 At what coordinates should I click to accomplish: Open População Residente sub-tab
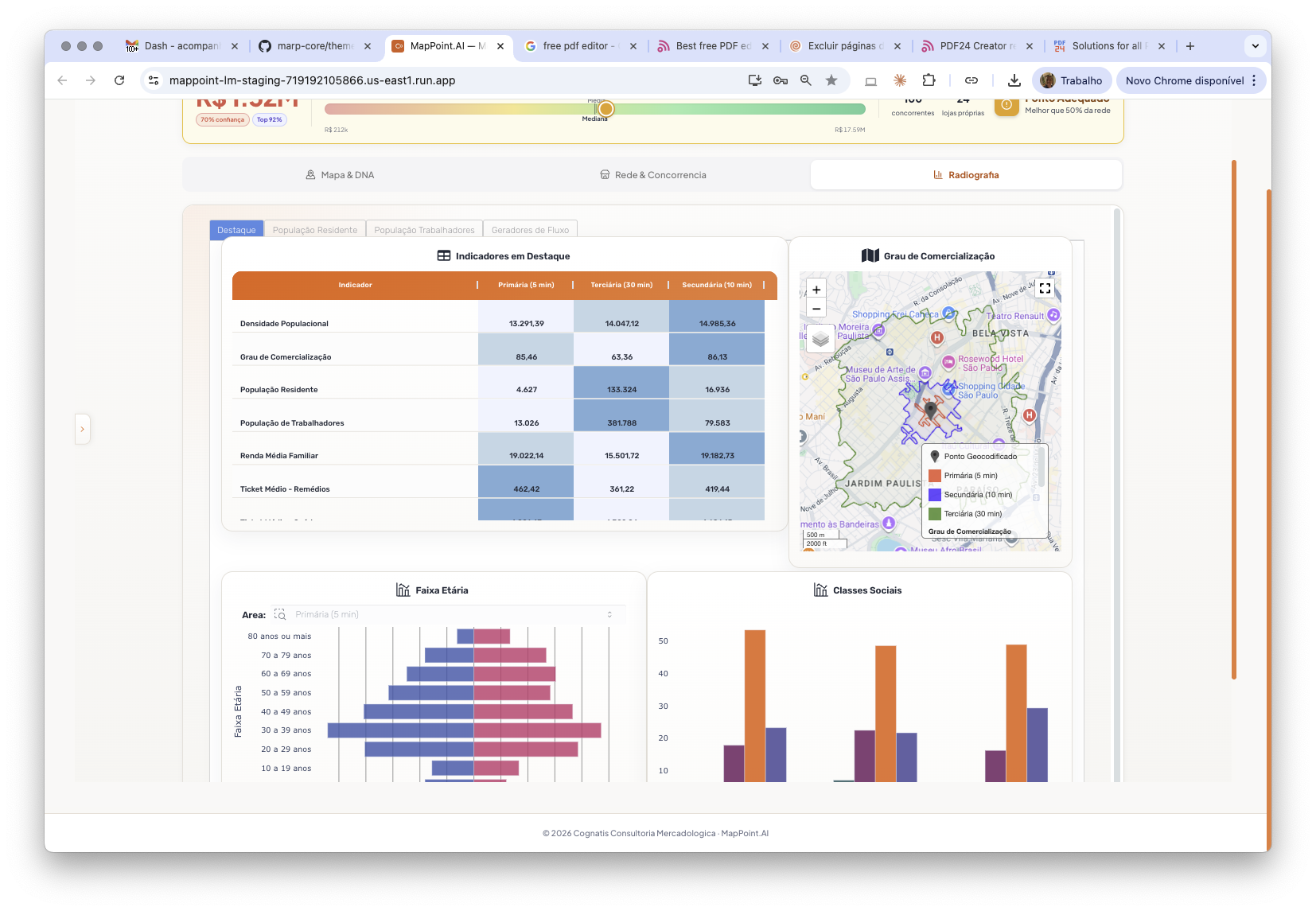coord(315,230)
